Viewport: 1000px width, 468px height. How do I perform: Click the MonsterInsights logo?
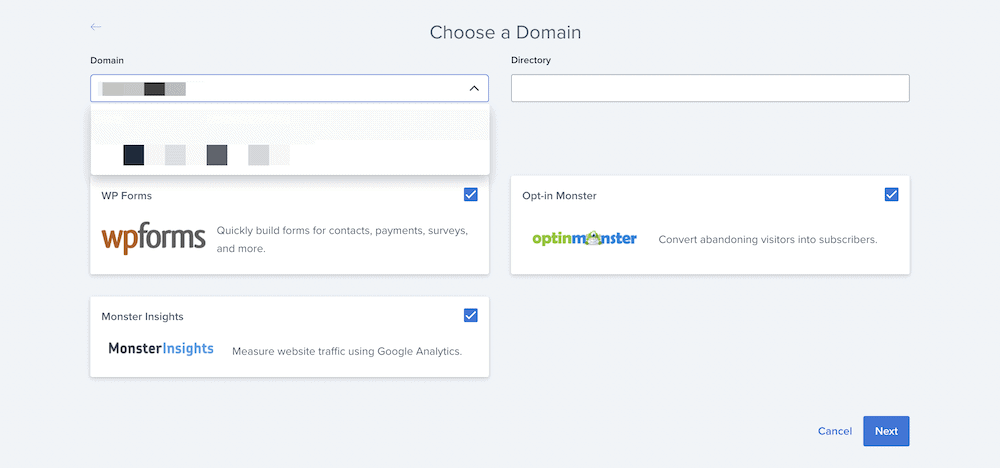click(x=161, y=349)
